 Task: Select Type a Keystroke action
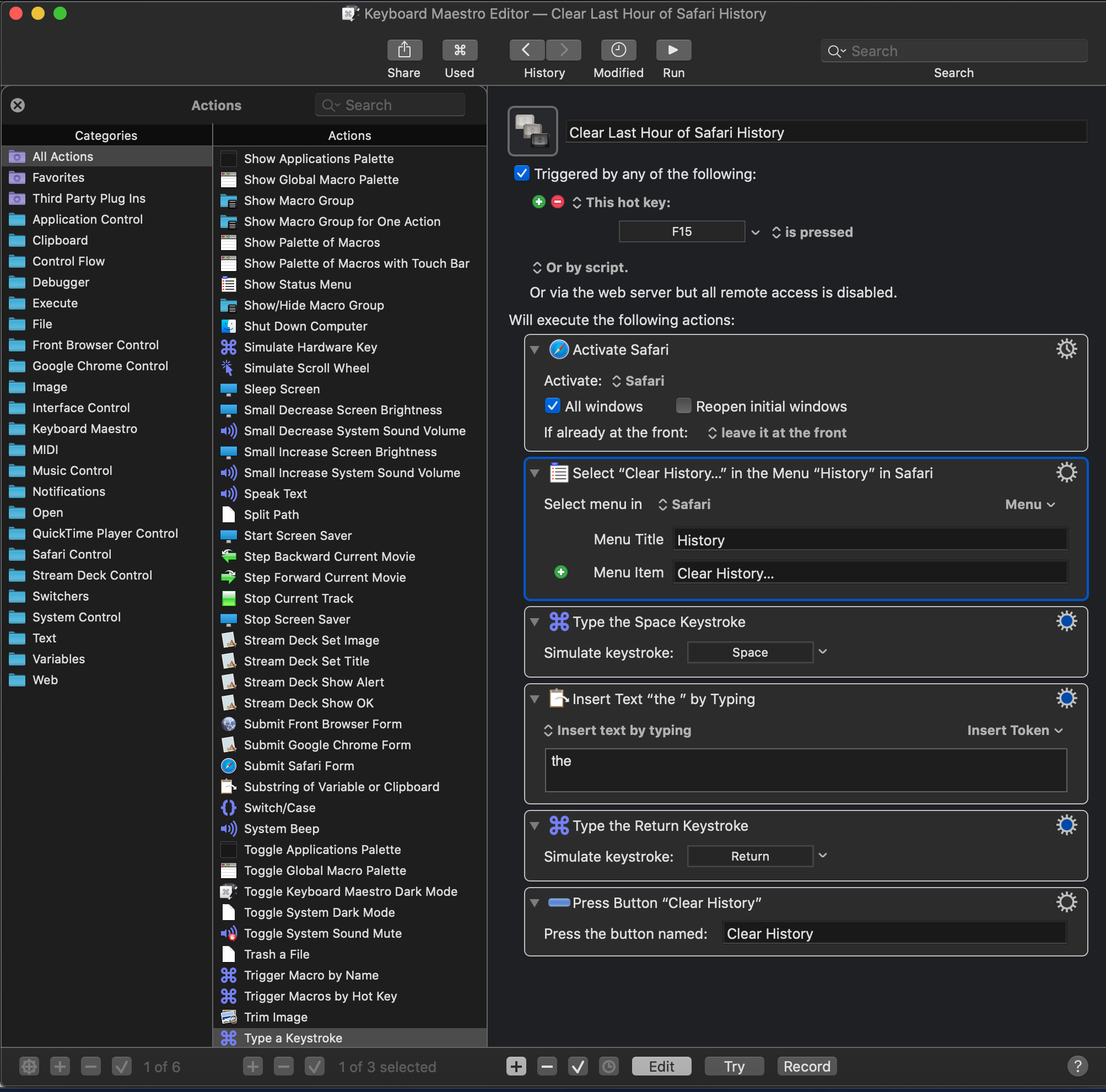350,1037
